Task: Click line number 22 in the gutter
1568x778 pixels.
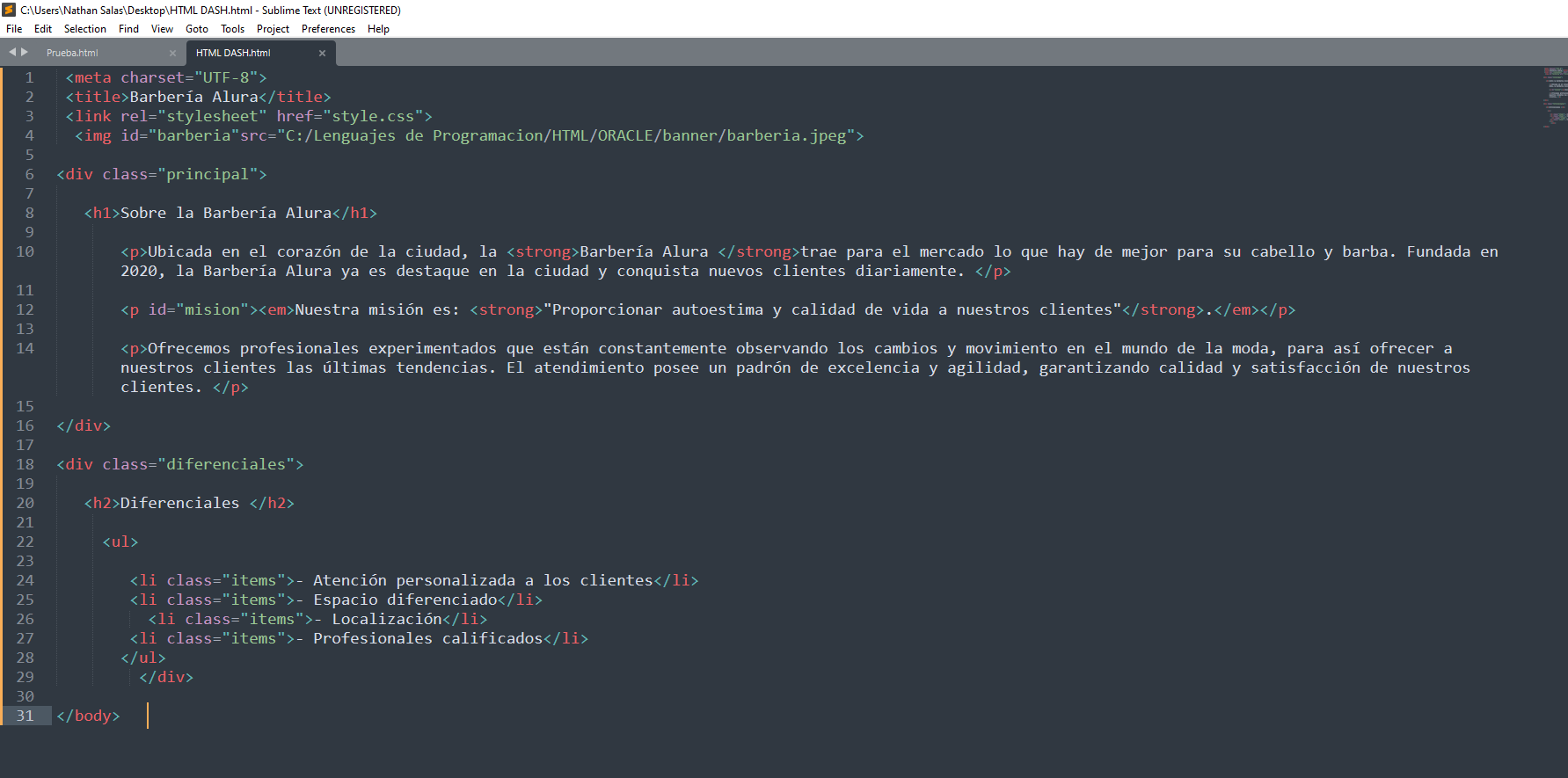Action: 25,542
